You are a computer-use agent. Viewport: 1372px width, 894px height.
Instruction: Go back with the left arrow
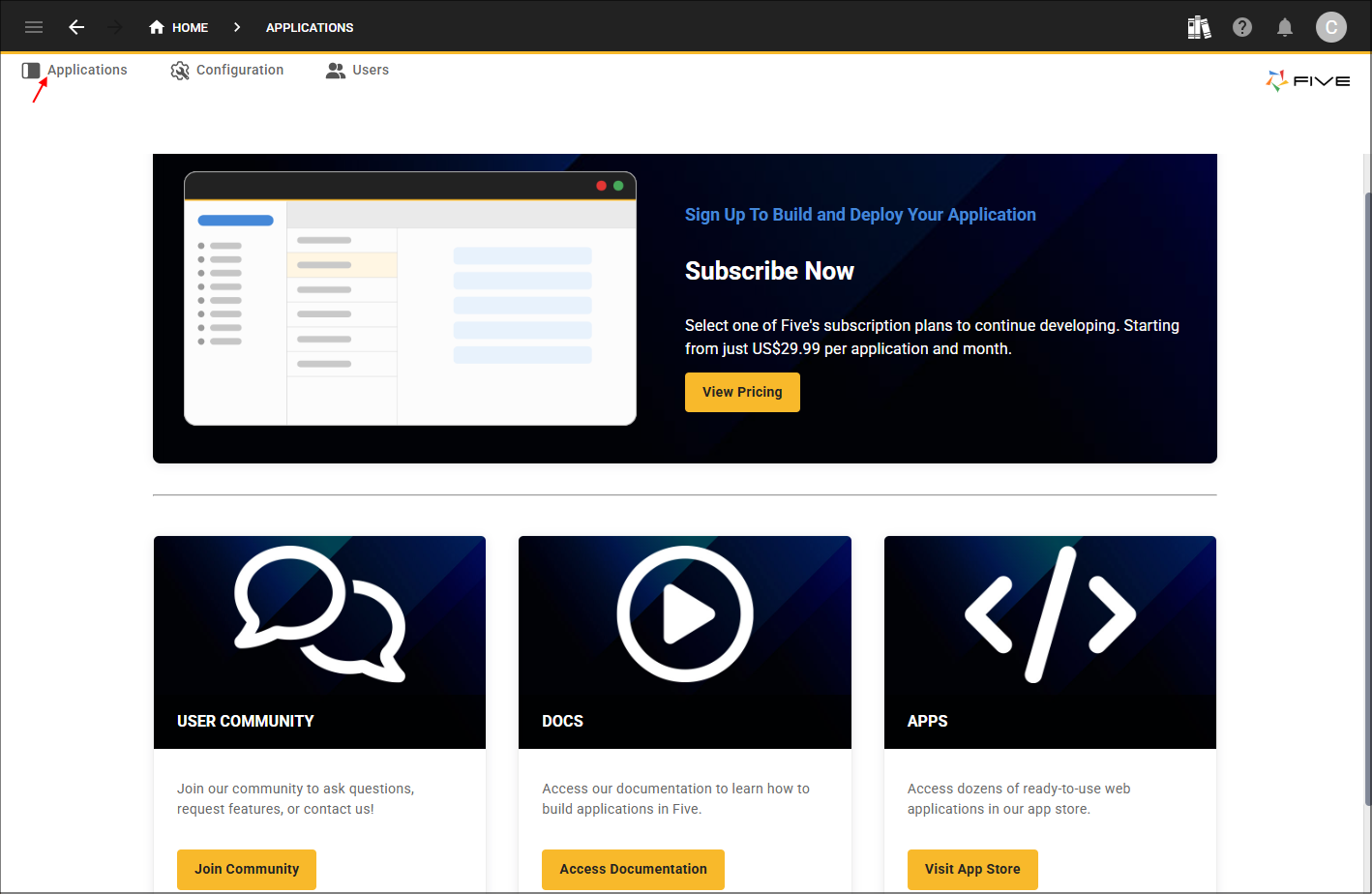76,27
